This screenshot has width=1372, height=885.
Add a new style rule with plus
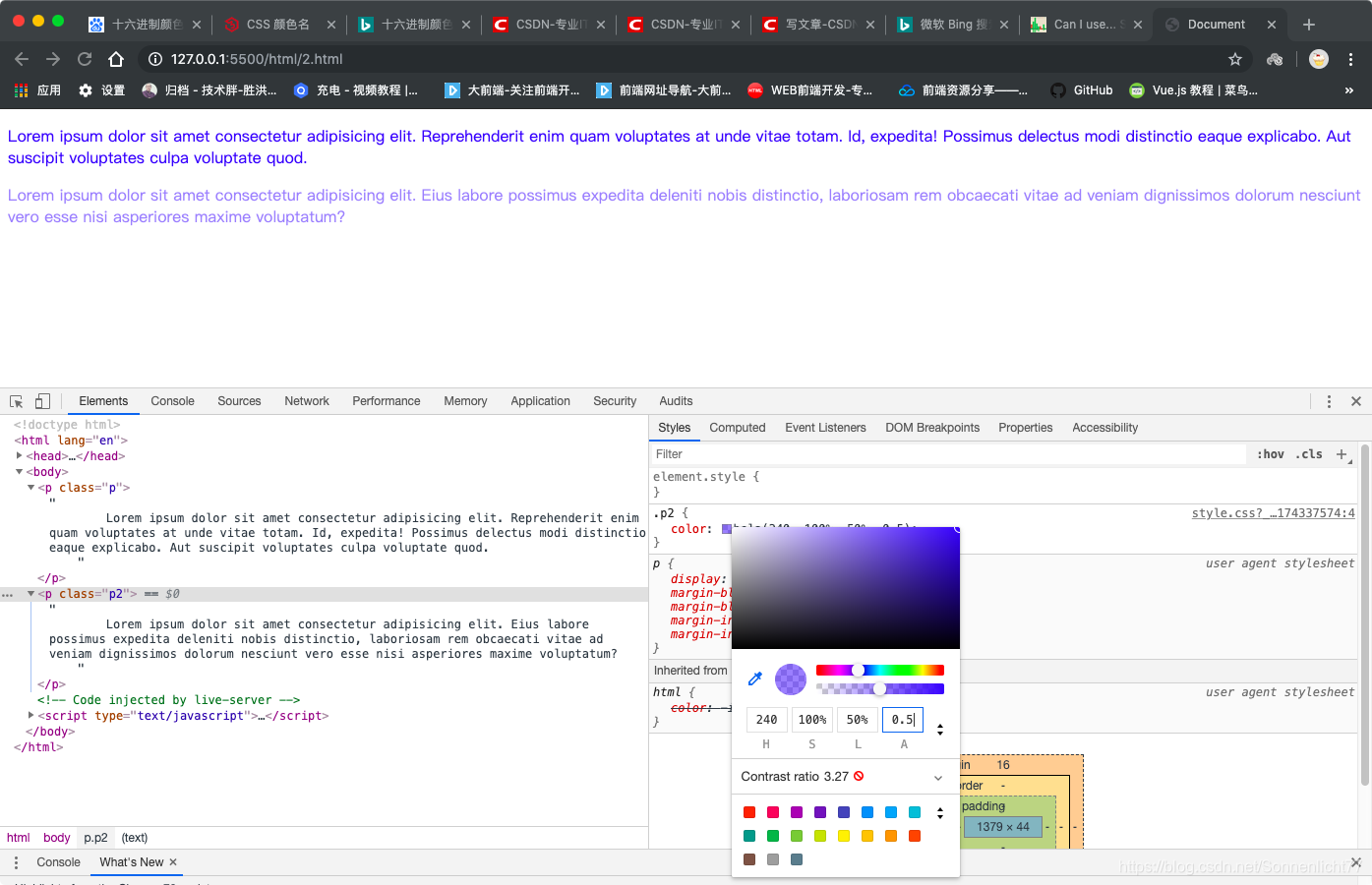coord(1342,454)
